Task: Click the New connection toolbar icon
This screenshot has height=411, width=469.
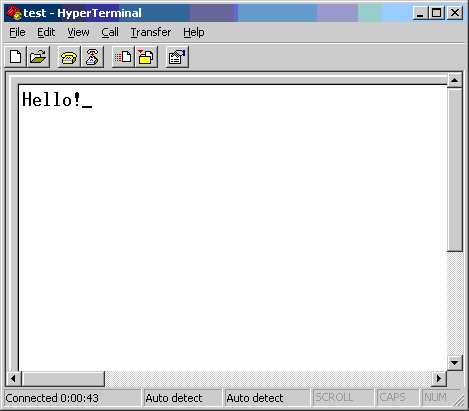Action: click(15, 57)
